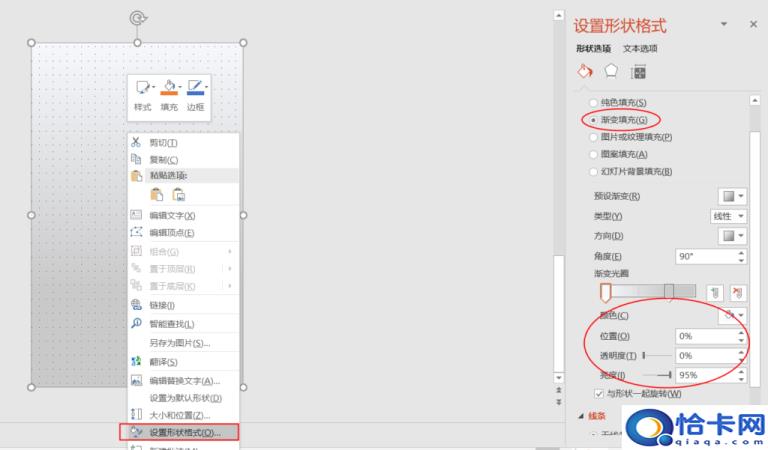This screenshot has height=450, width=768.
Task: Click the rotation handle above the shape
Action: tap(138, 19)
